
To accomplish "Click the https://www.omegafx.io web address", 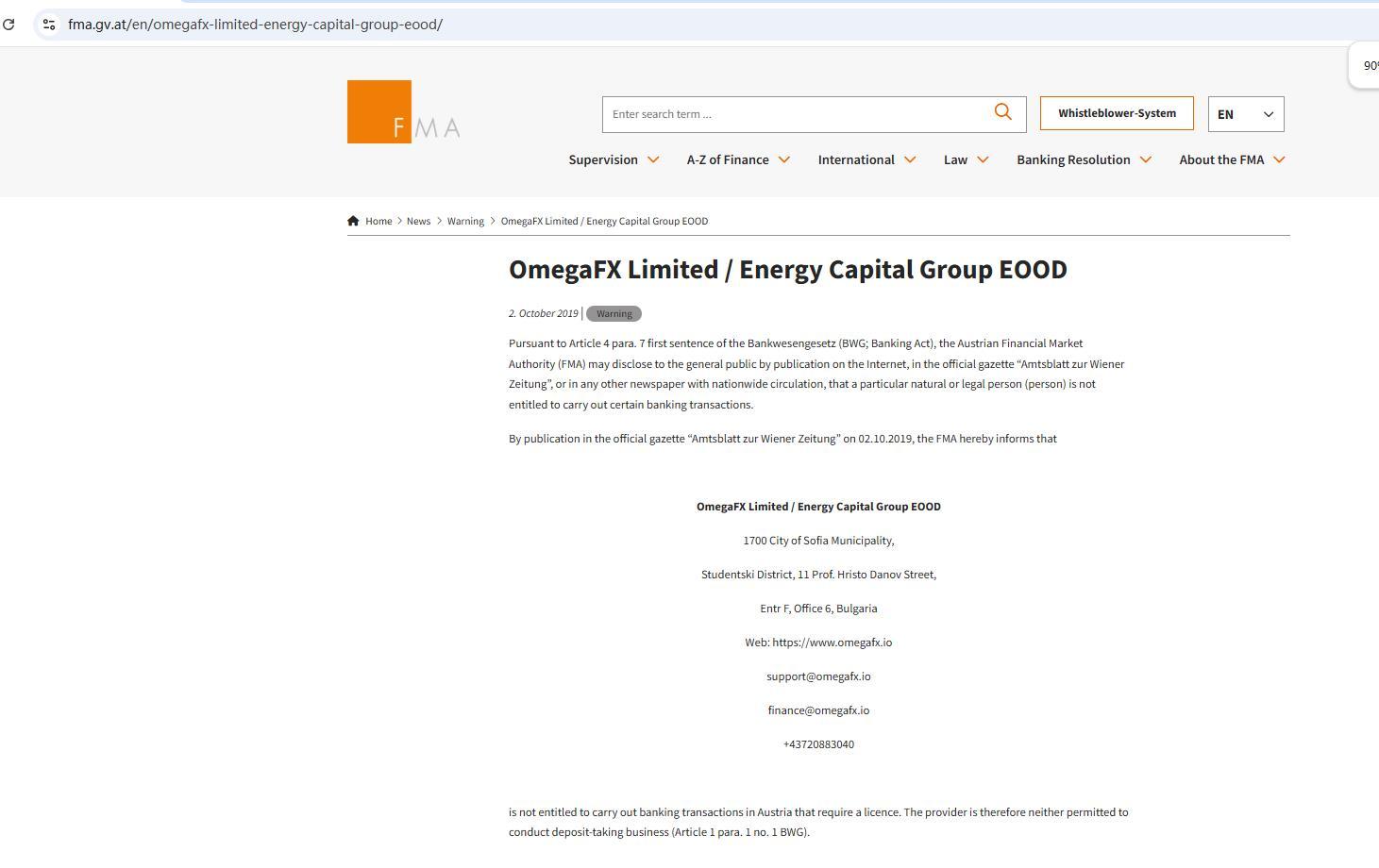I will point(832,643).
